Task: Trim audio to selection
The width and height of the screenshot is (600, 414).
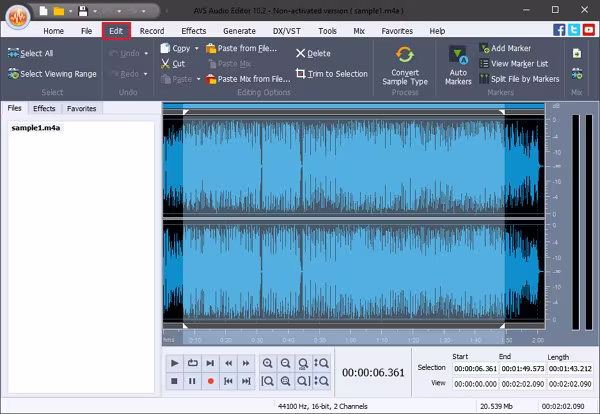Action: [x=331, y=74]
